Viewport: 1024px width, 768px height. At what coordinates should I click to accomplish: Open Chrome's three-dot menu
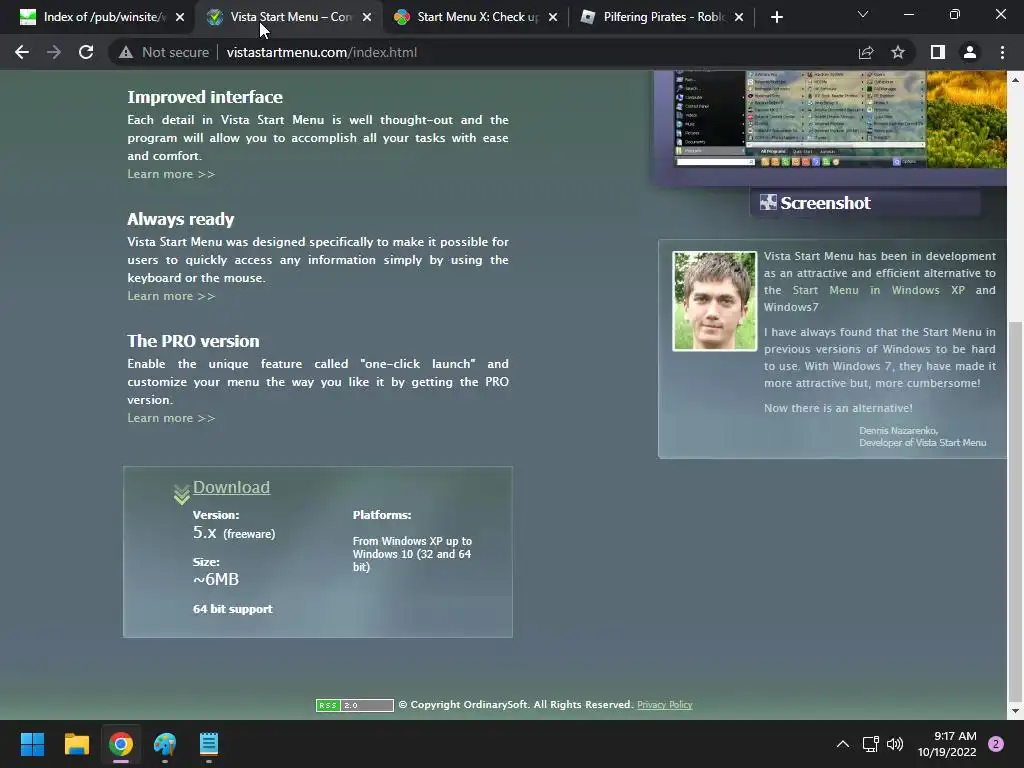click(x=1002, y=52)
